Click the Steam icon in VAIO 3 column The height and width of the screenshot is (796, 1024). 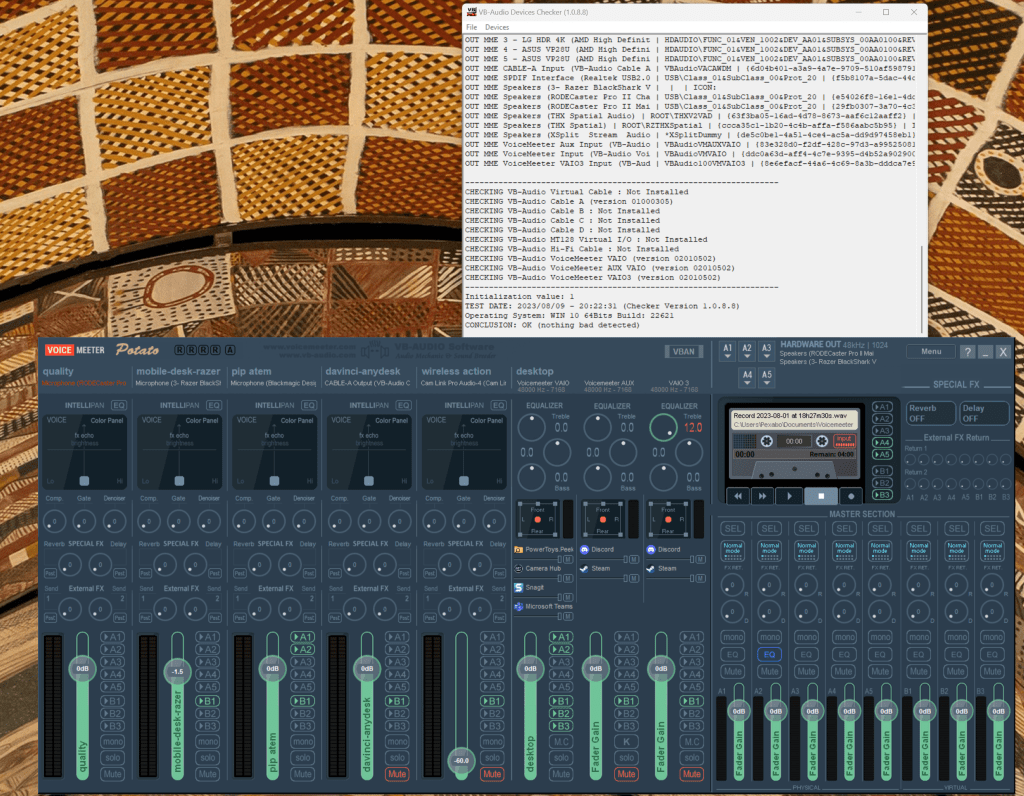[650, 569]
